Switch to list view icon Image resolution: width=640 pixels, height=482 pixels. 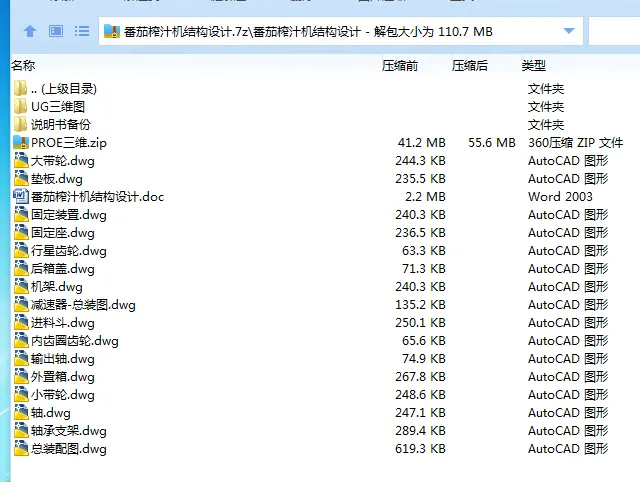pos(82,31)
